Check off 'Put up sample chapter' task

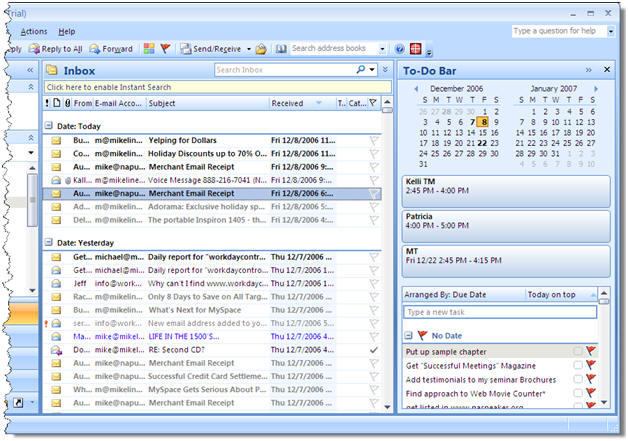pyautogui.click(x=578, y=352)
